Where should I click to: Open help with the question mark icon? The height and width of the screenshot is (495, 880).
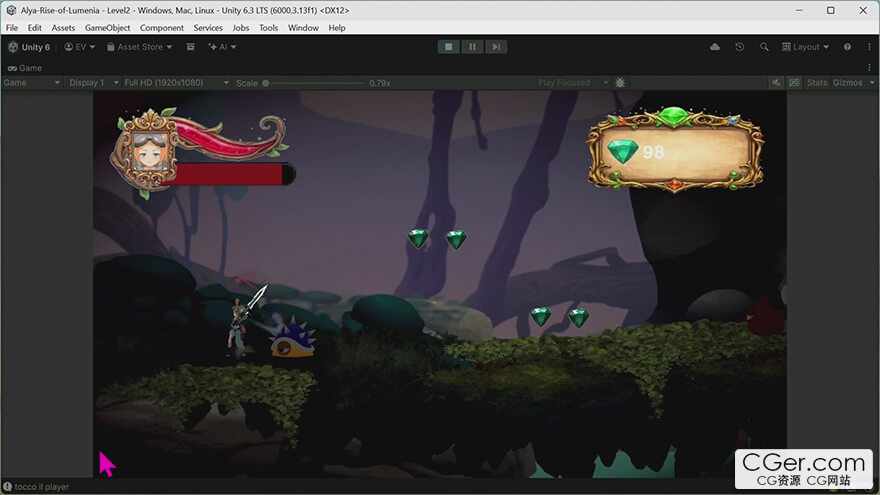tap(847, 47)
